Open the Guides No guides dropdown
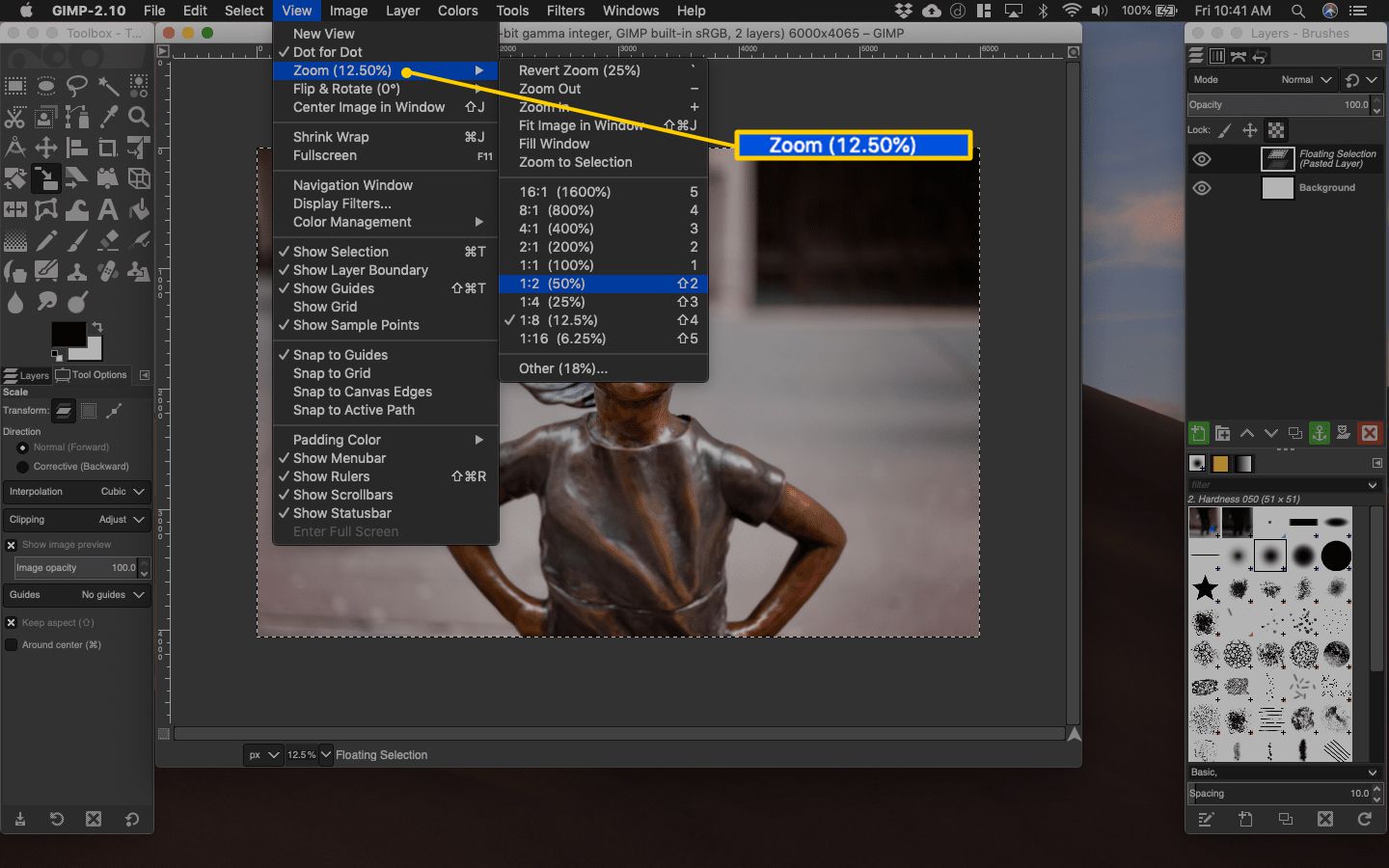This screenshot has height=868, width=1389. tap(77, 595)
